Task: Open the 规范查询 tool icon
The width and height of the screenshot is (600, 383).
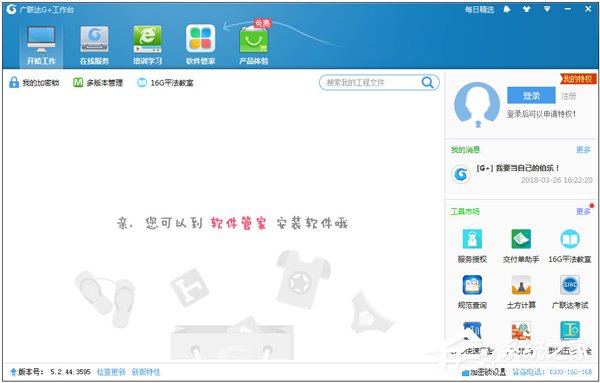Action: tap(472, 285)
